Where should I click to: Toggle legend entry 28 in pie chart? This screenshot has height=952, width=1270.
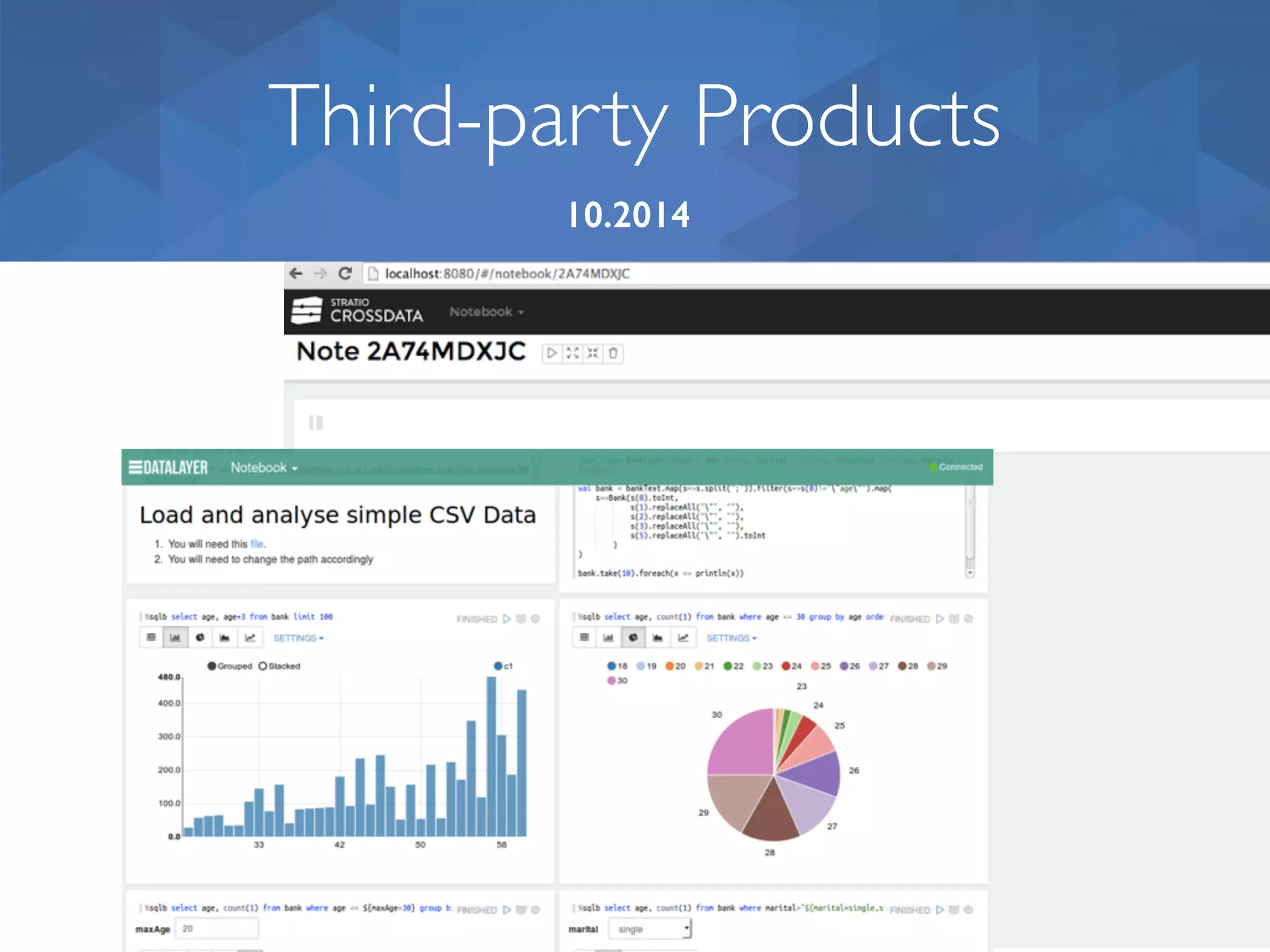pos(908,666)
